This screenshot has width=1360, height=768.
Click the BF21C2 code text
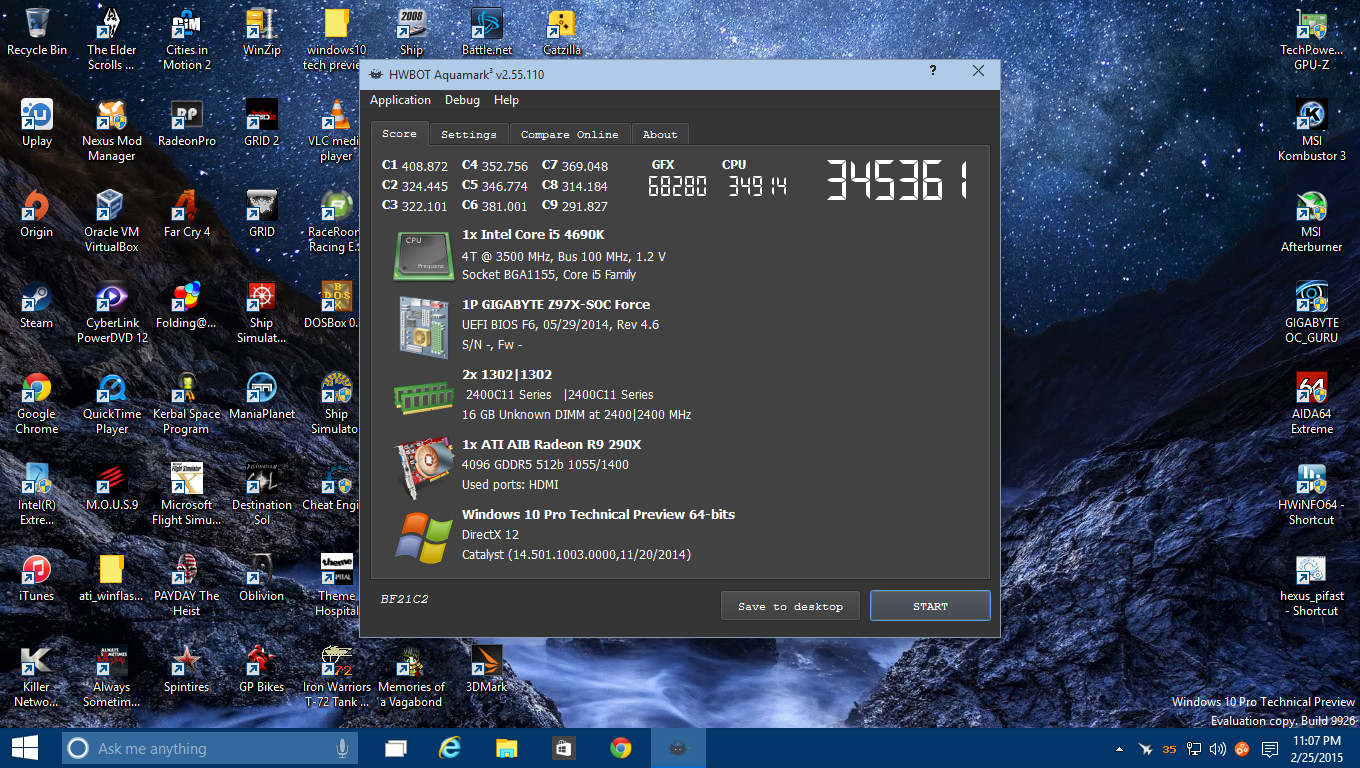pos(404,599)
